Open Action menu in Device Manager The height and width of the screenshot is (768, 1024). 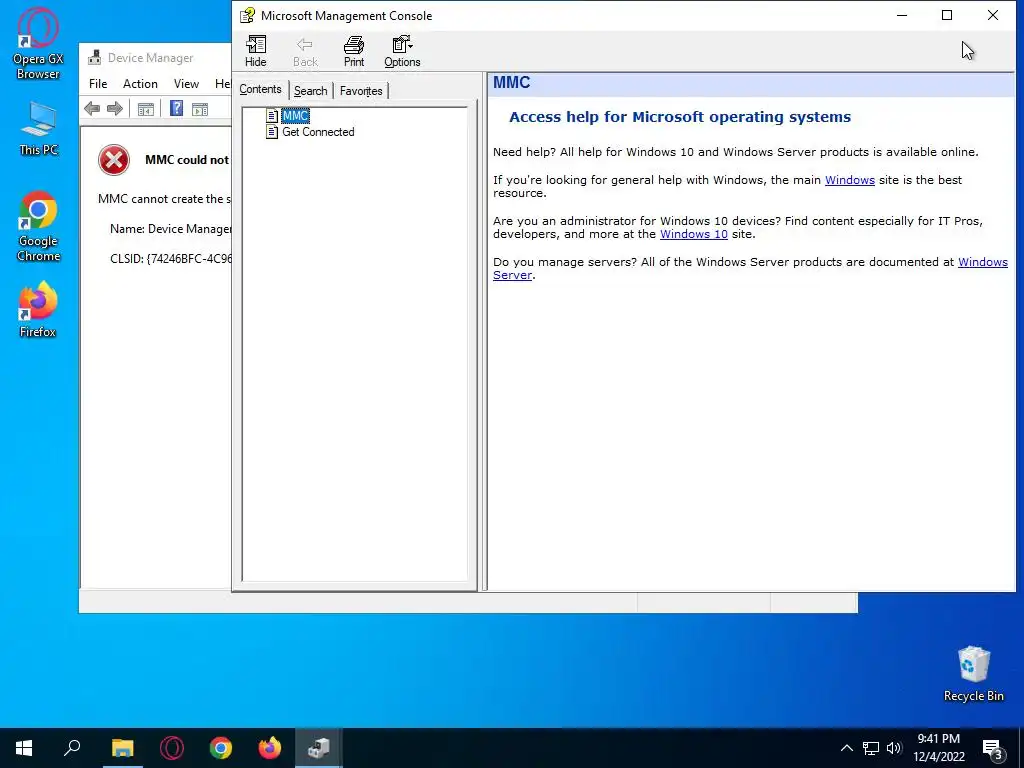click(x=140, y=84)
